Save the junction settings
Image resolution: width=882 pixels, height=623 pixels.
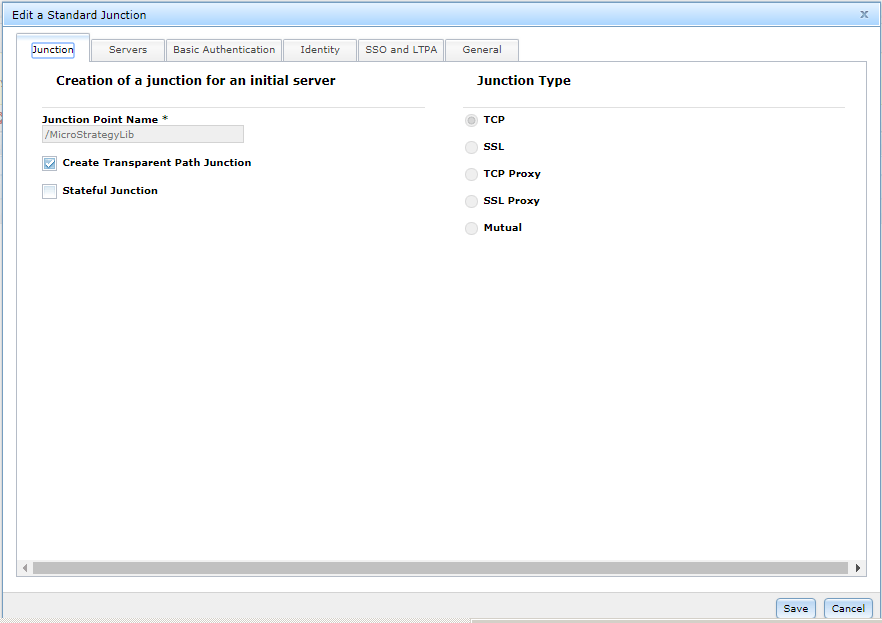click(796, 608)
